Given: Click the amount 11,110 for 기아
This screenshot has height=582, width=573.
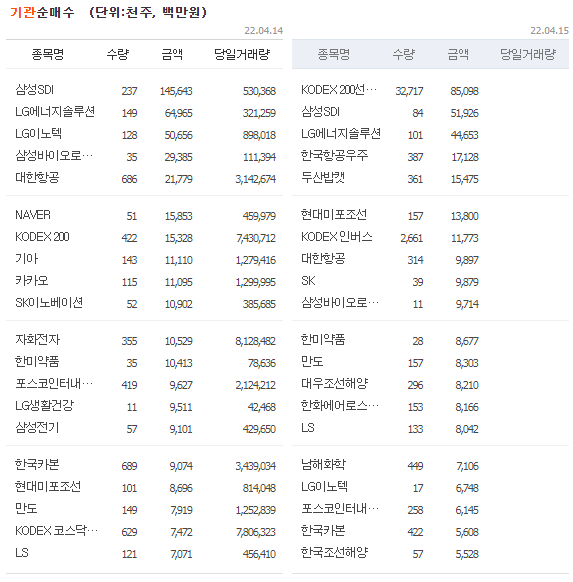Looking at the screenshot, I should (x=179, y=260).
